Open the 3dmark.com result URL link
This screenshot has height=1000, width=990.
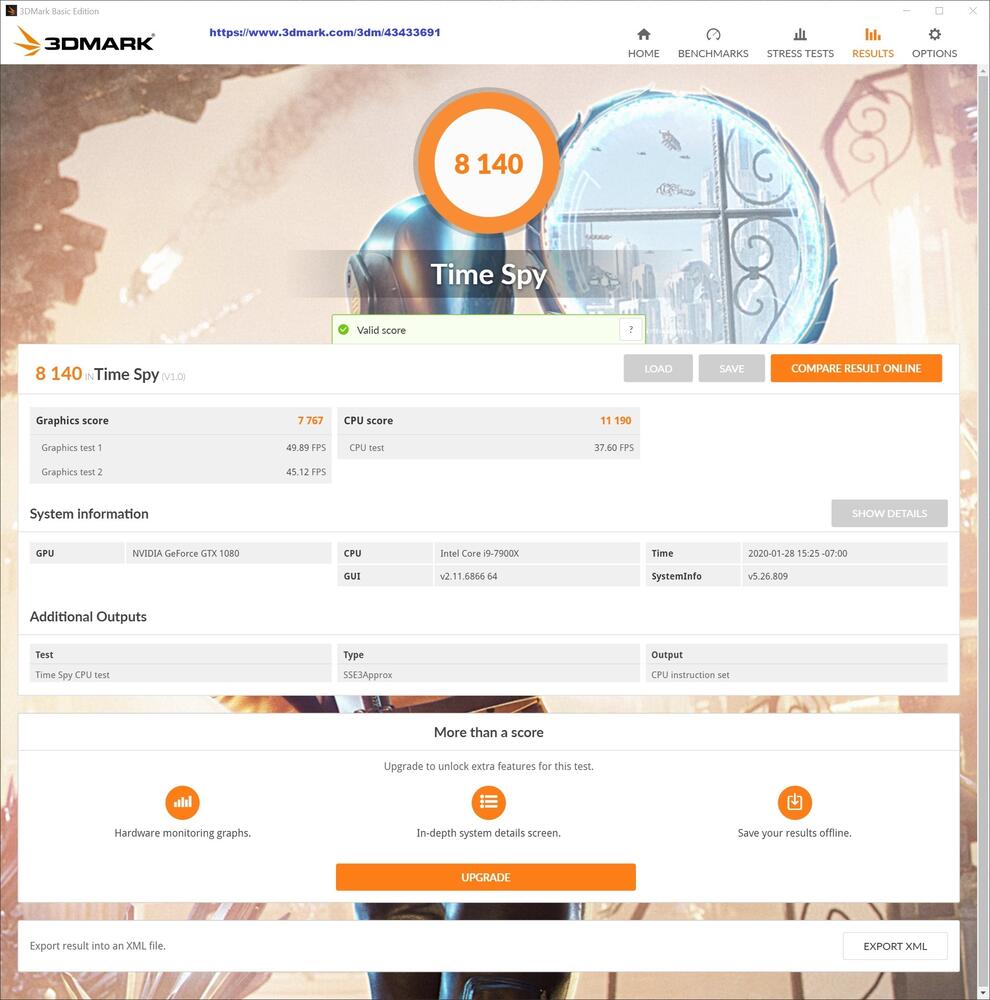coord(325,33)
